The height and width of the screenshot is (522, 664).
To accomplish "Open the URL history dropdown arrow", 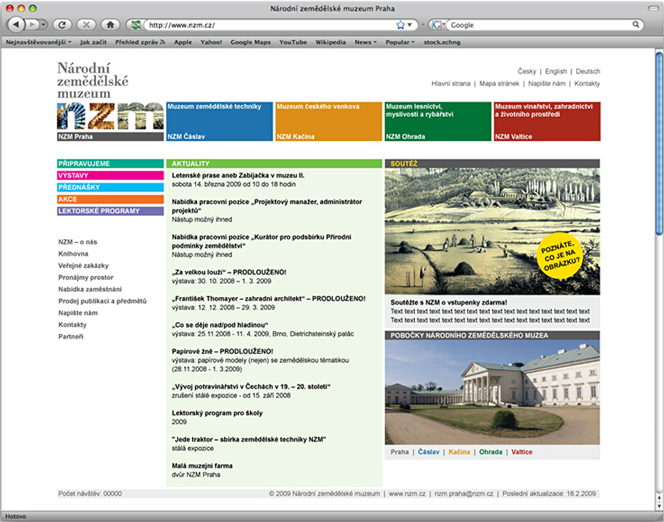I will pos(410,25).
